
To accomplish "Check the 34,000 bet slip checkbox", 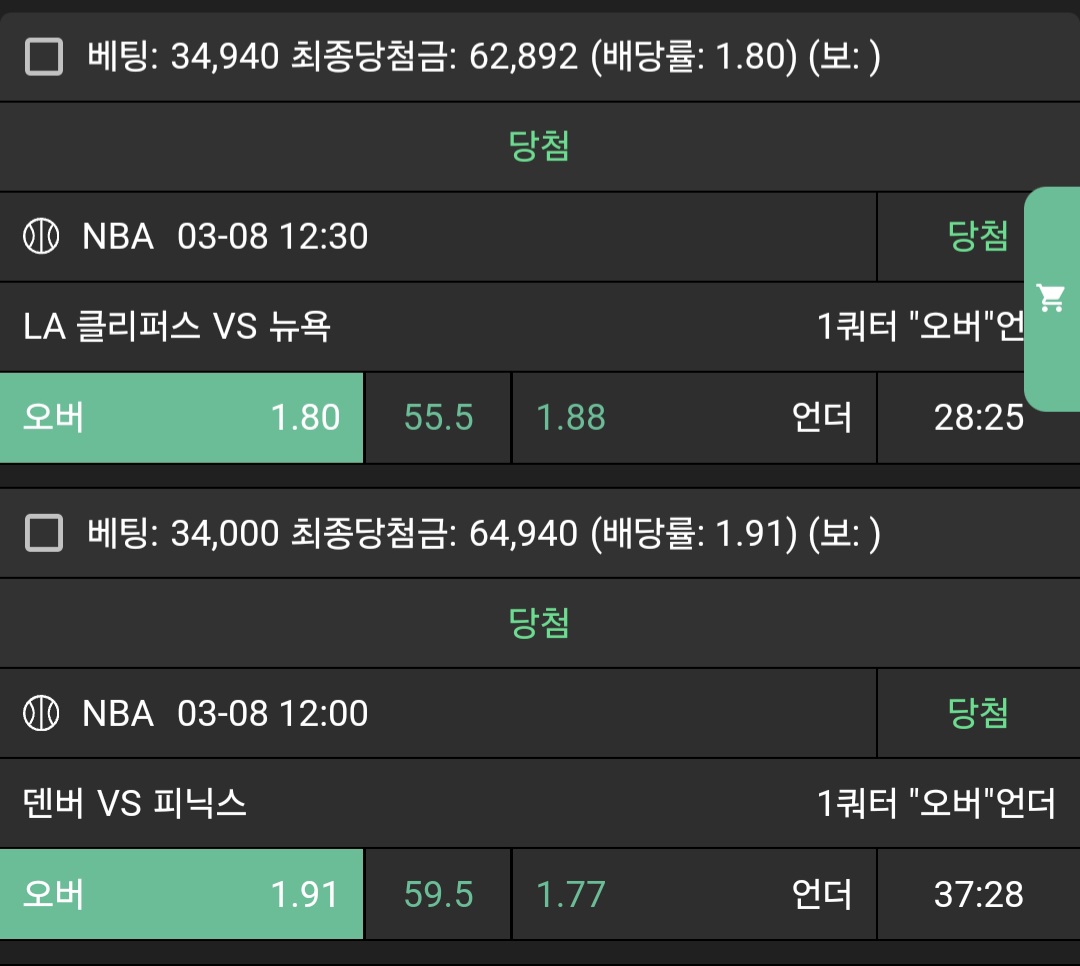I will 44,534.
